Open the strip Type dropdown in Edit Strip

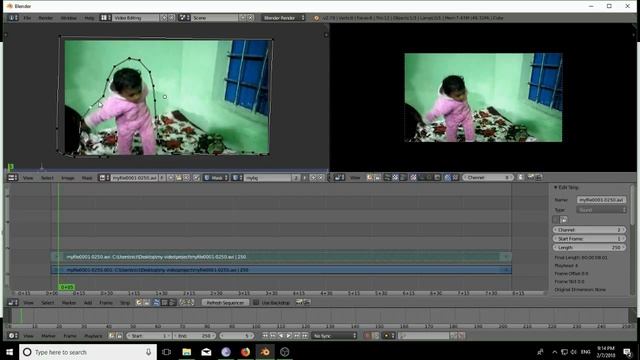(x=601, y=210)
